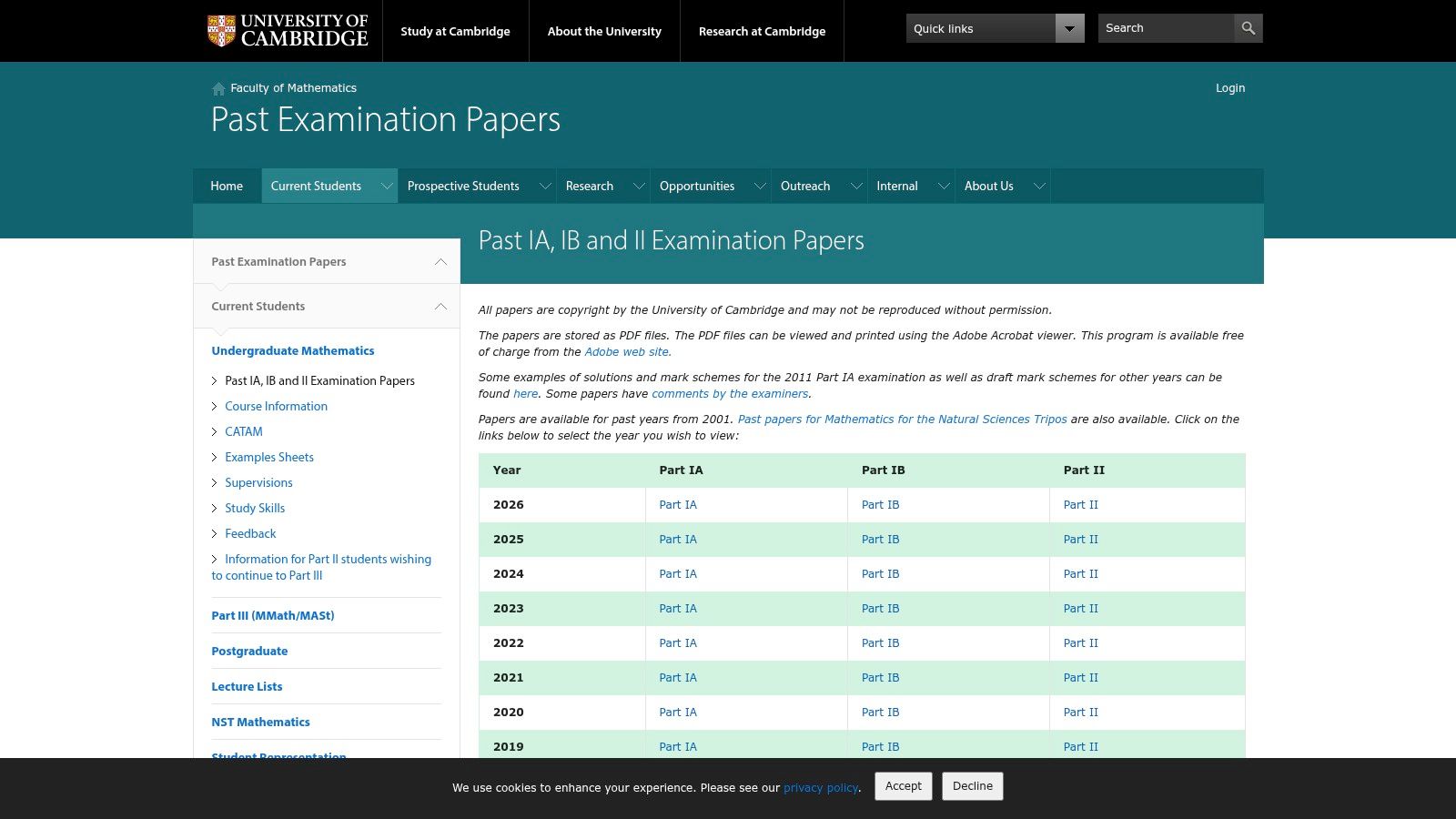Viewport: 1456px width, 819px height.
Task: Expand the Outreach menu arrow
Action: (x=856, y=186)
